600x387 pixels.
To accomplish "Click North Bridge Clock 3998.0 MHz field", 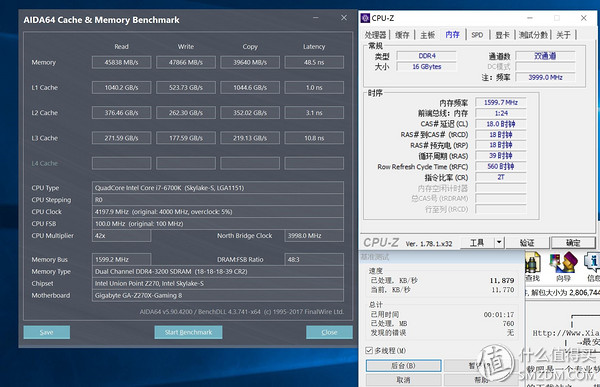I will (314, 236).
